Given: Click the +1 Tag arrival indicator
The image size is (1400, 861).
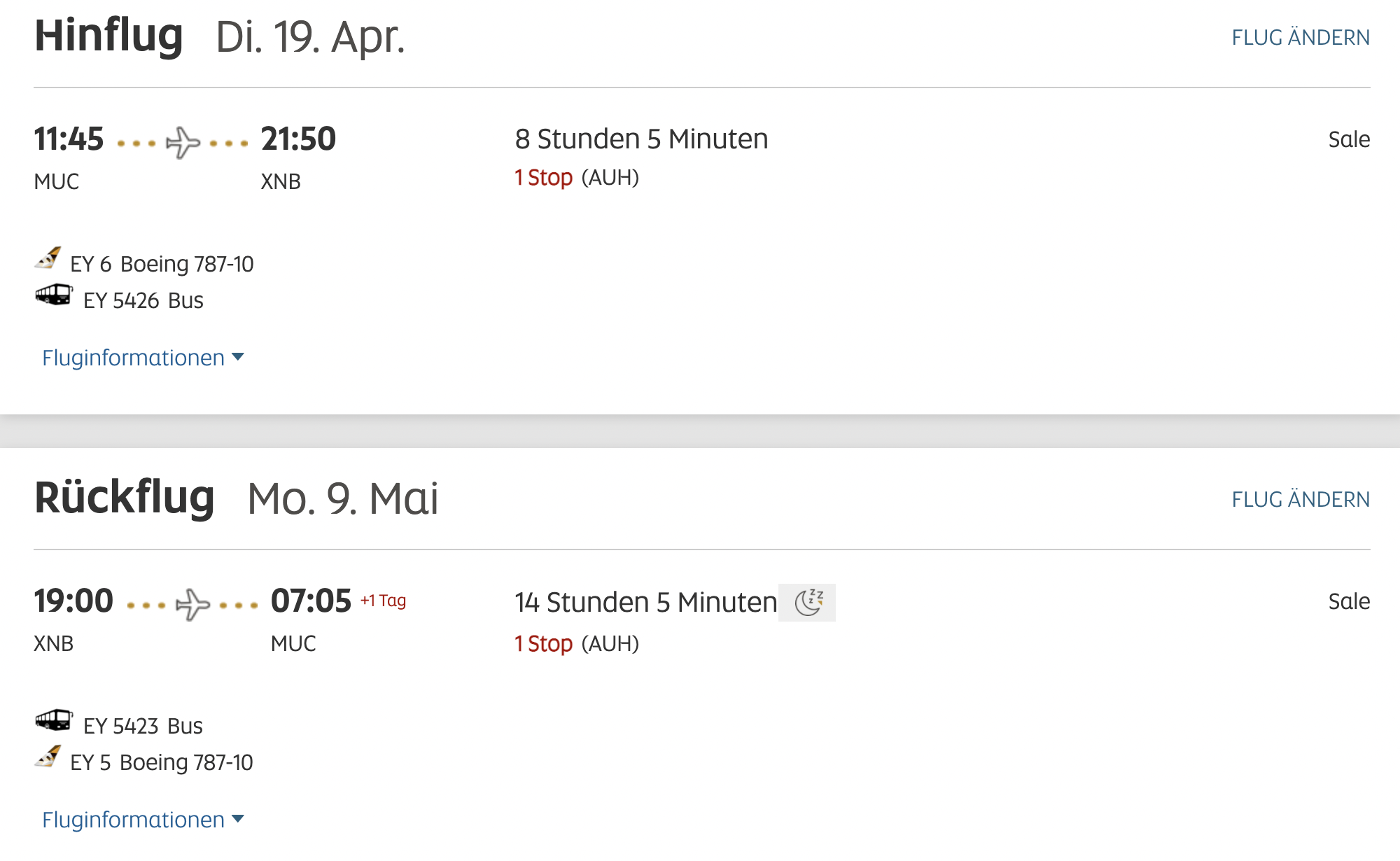Looking at the screenshot, I should click(383, 601).
